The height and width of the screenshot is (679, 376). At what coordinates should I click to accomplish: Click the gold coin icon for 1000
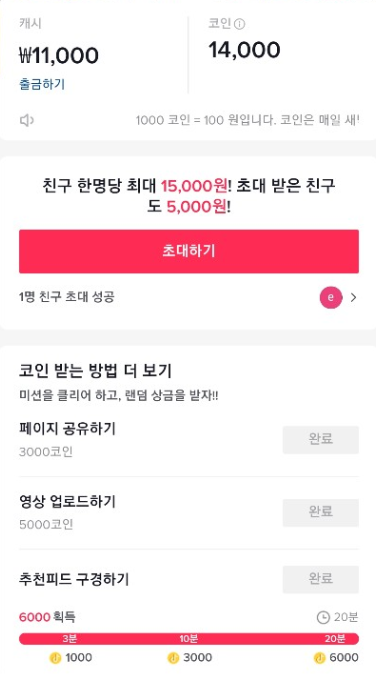tap(55, 658)
